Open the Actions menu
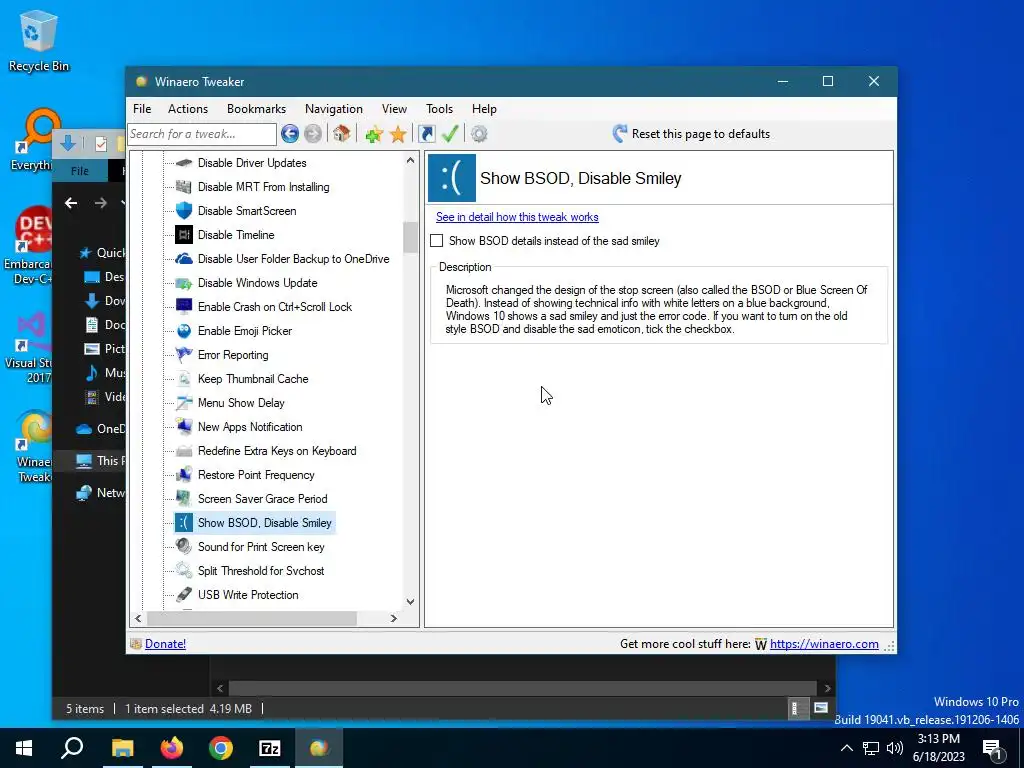 (188, 108)
